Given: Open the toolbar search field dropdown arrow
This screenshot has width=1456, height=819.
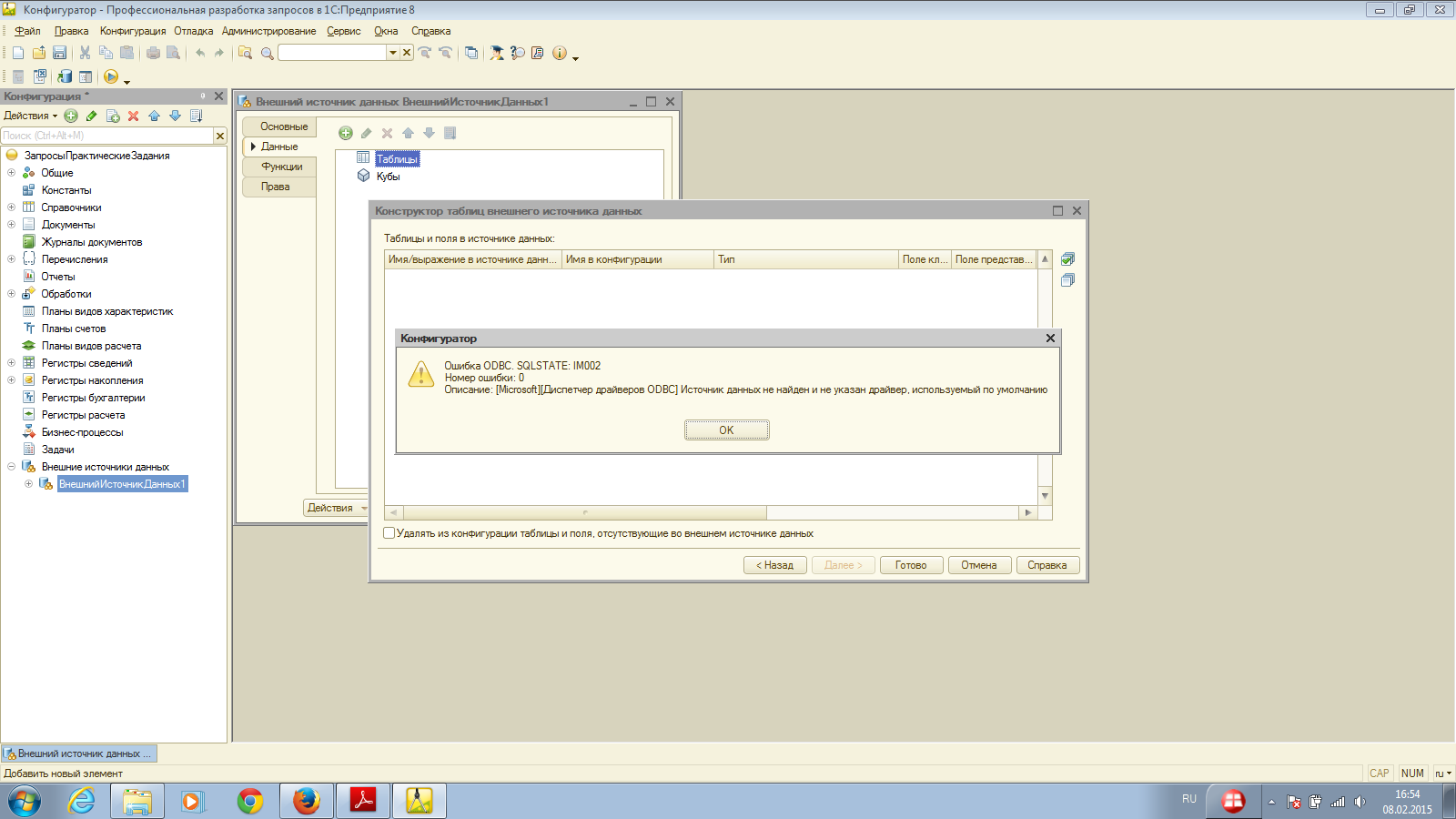Looking at the screenshot, I should point(393,53).
